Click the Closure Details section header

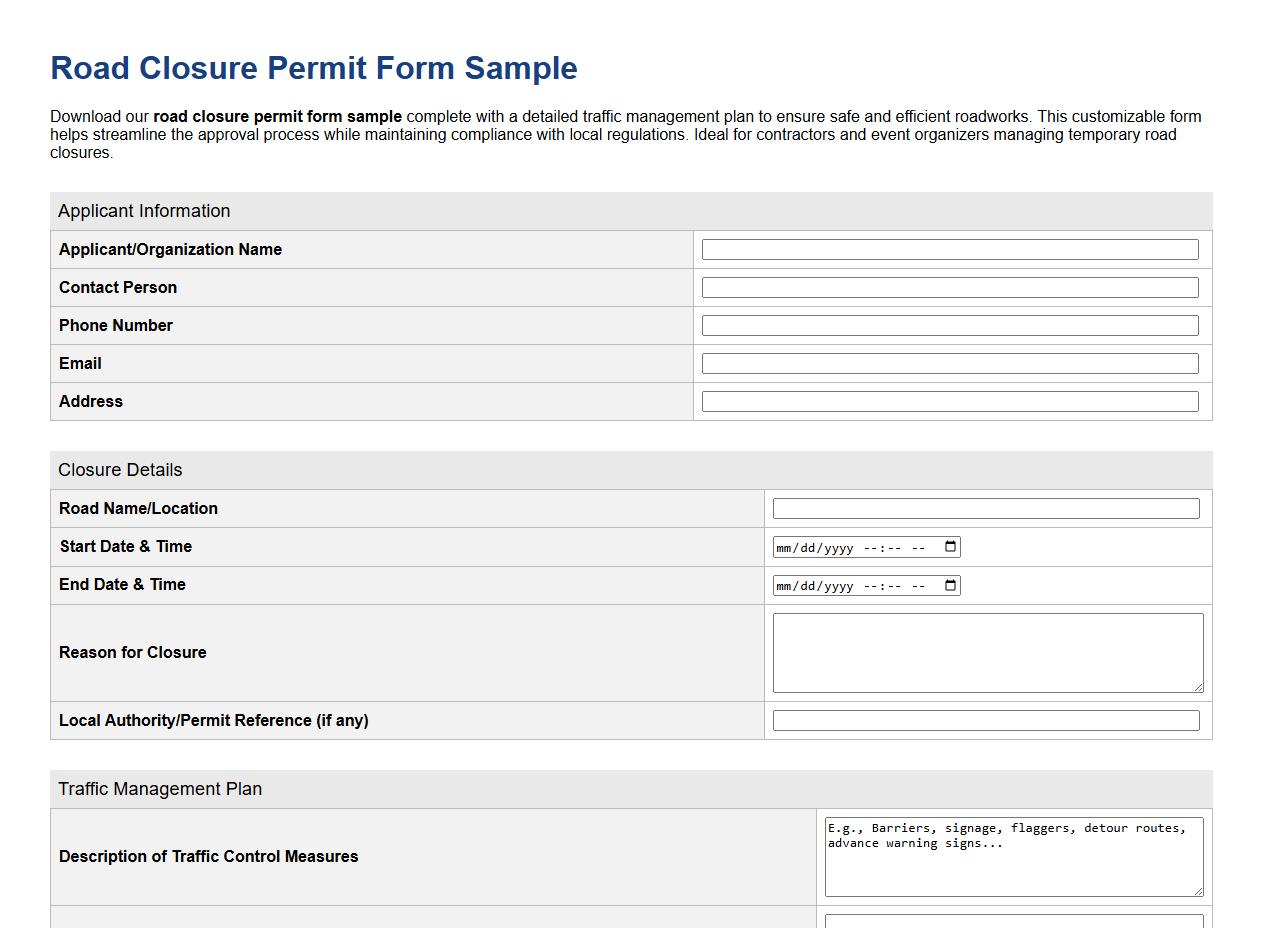(119, 470)
